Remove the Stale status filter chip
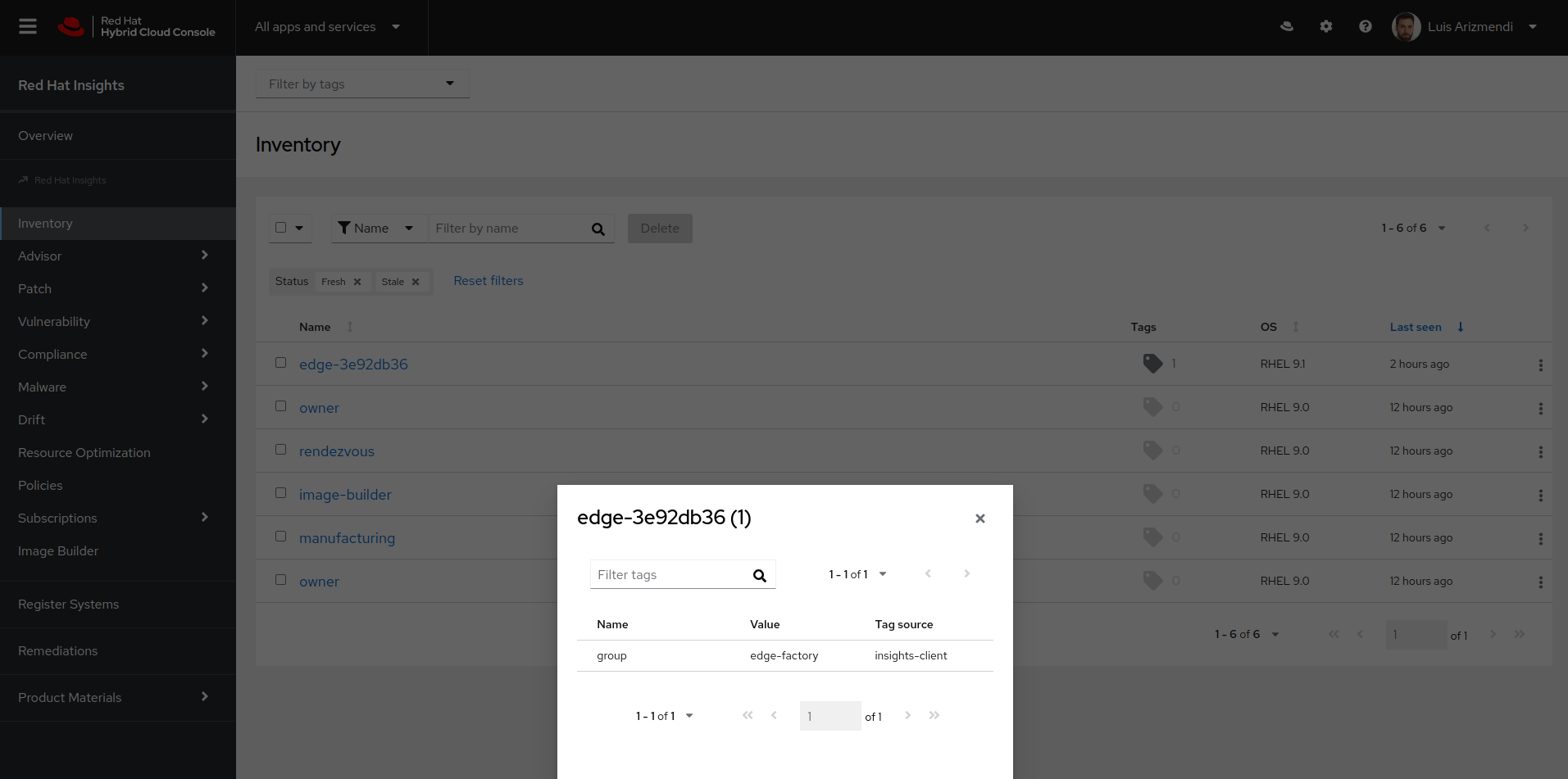Screen dimensions: 1568x779 [416, 282]
